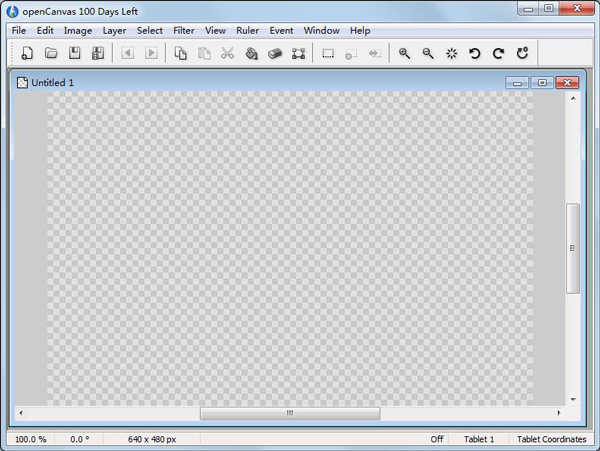Open the Ruler menu
This screenshot has width=600, height=451.
(247, 31)
